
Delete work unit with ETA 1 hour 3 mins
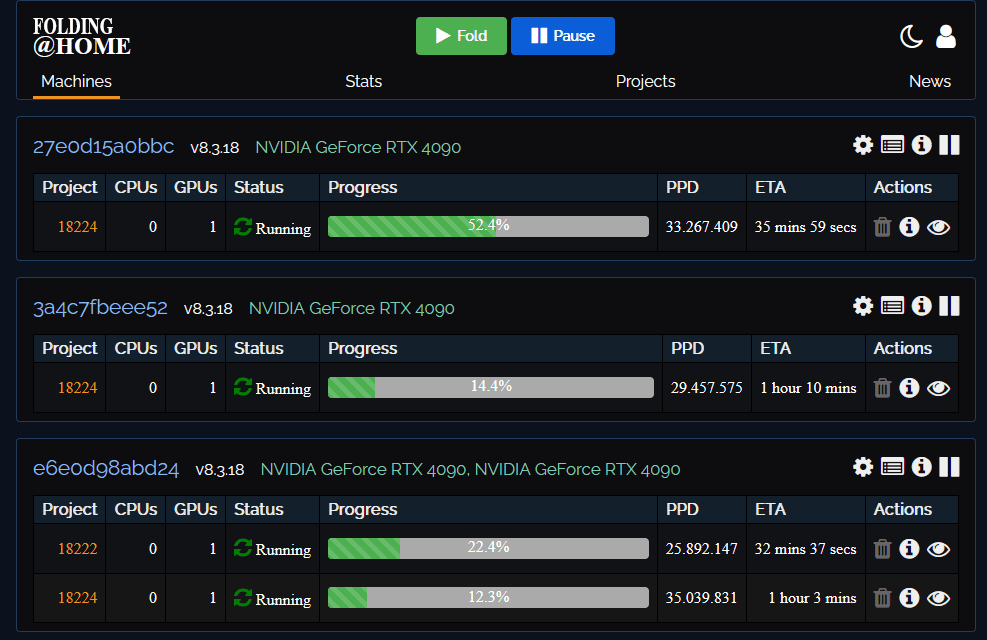[883, 598]
